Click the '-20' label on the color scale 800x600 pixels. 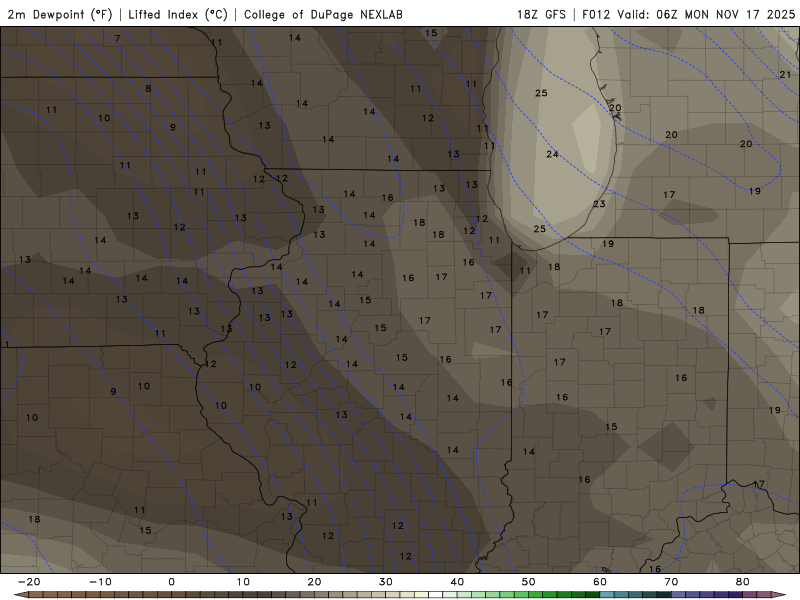coord(29,582)
